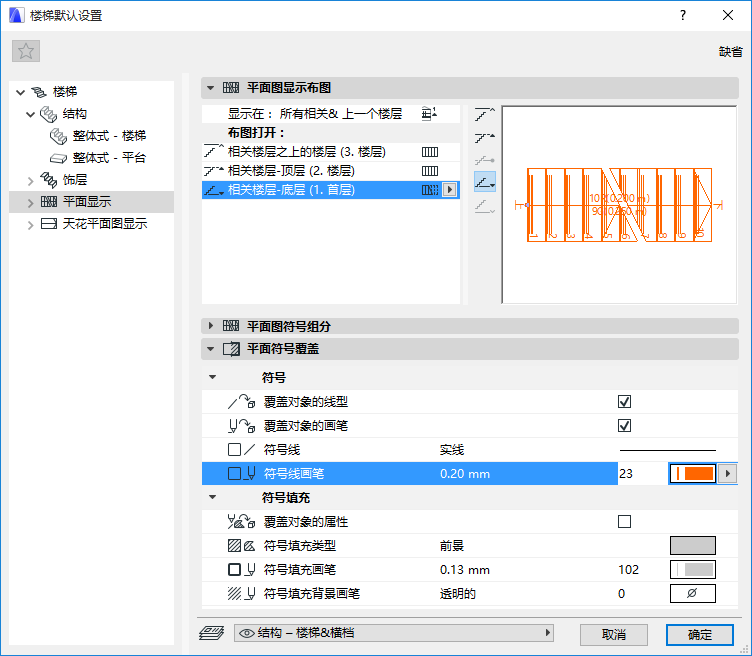The image size is (752, 656).
Task: Preview the top relevant story layout icon
Action: point(484,138)
